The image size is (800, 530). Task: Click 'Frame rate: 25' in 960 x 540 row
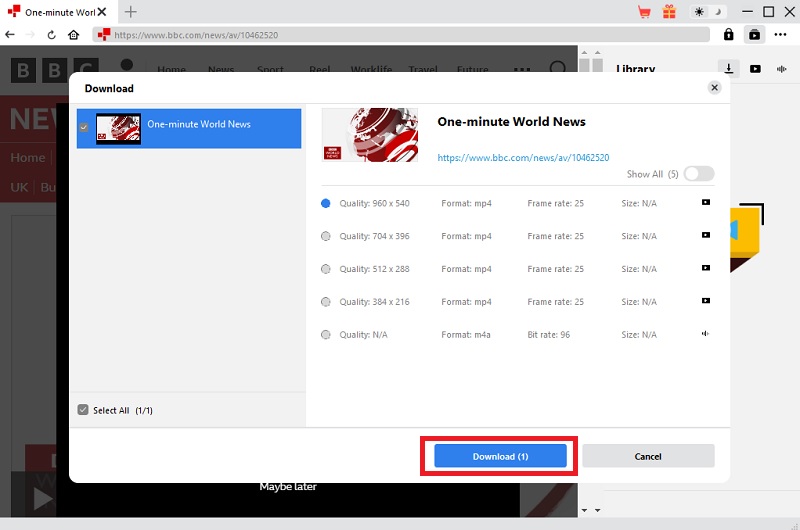tap(556, 204)
